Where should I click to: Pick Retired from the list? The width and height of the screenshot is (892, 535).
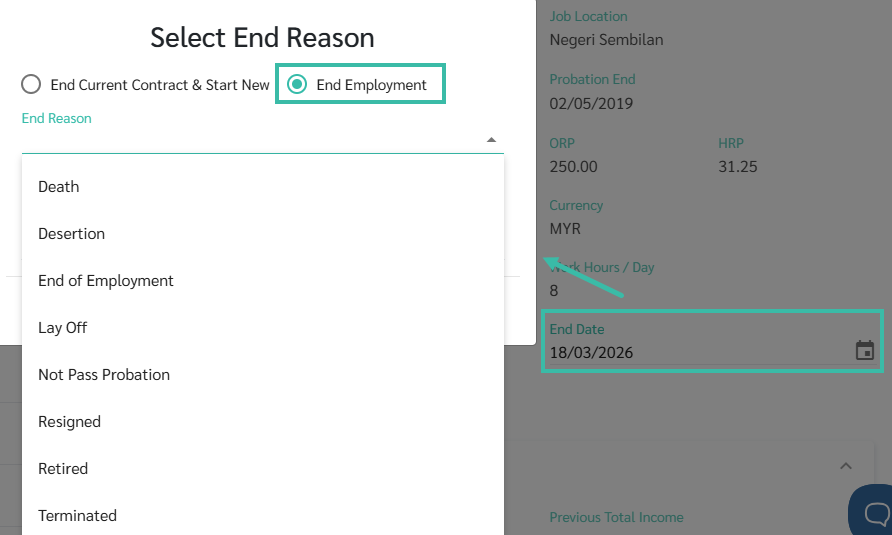coord(63,469)
